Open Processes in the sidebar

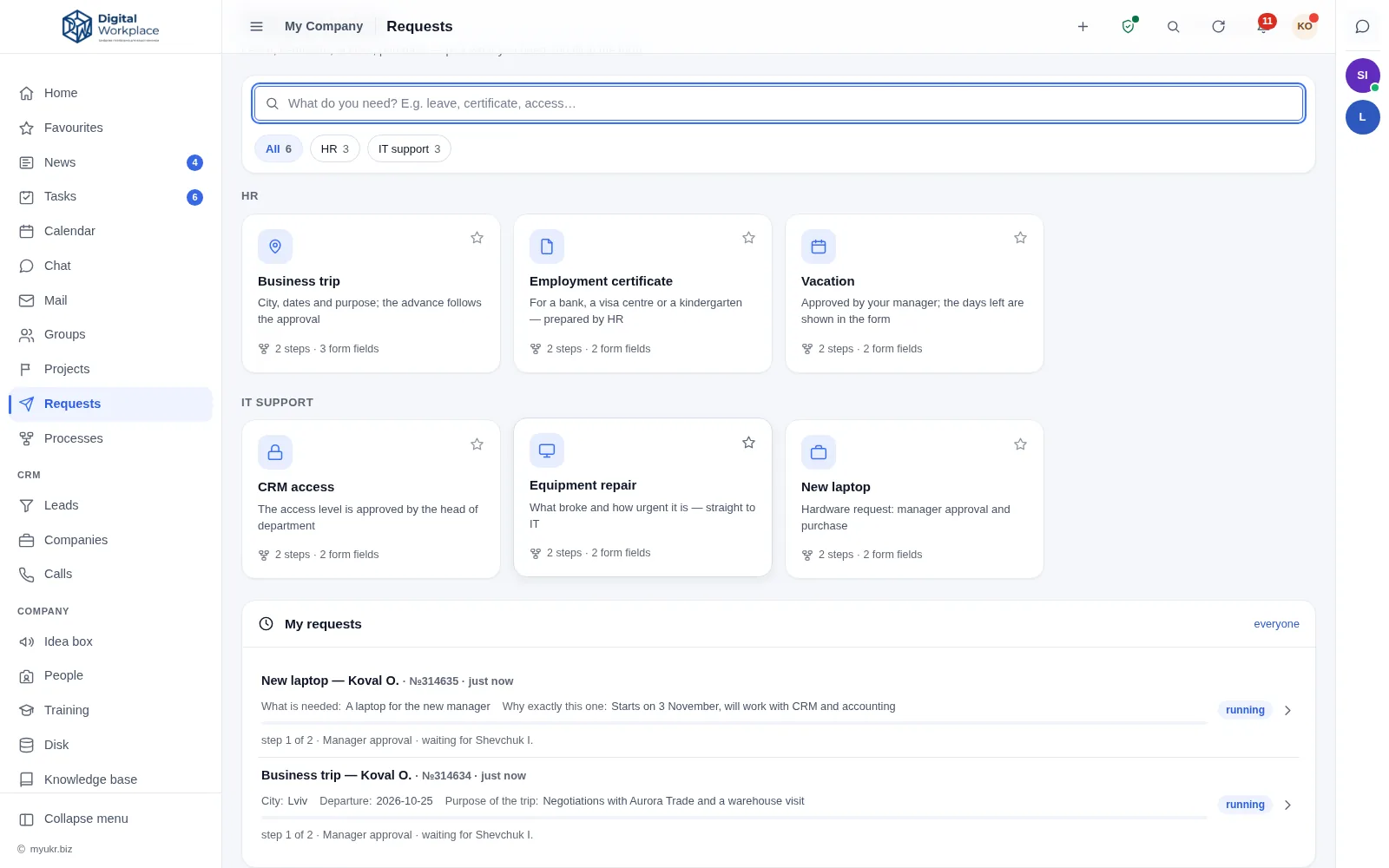[x=111, y=438]
